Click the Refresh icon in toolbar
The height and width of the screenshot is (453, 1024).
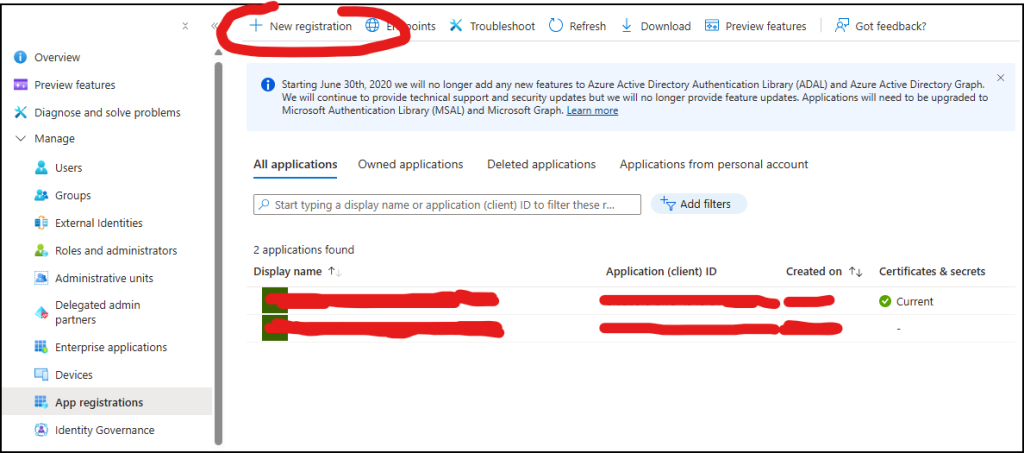pyautogui.click(x=556, y=26)
